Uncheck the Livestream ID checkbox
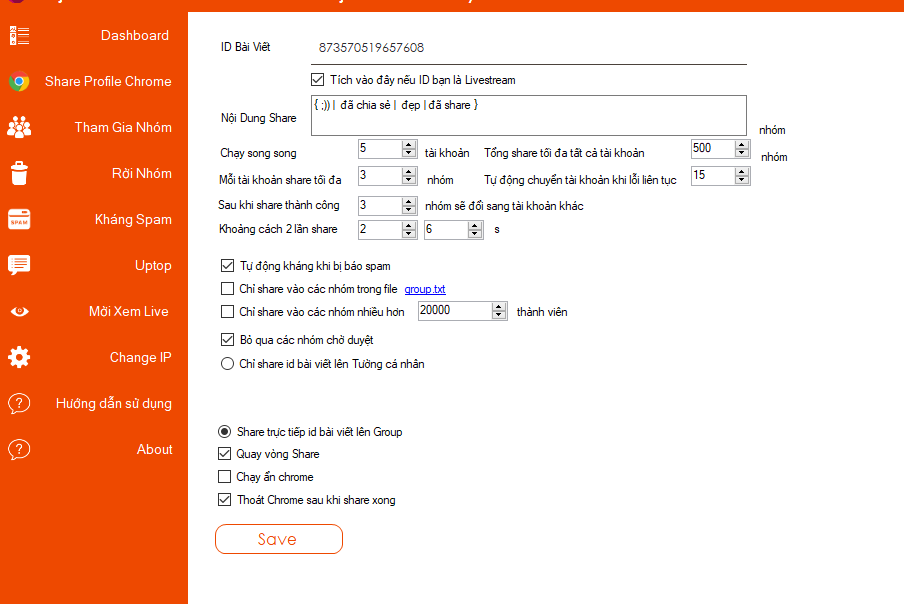Image resolution: width=904 pixels, height=604 pixels. click(x=318, y=80)
